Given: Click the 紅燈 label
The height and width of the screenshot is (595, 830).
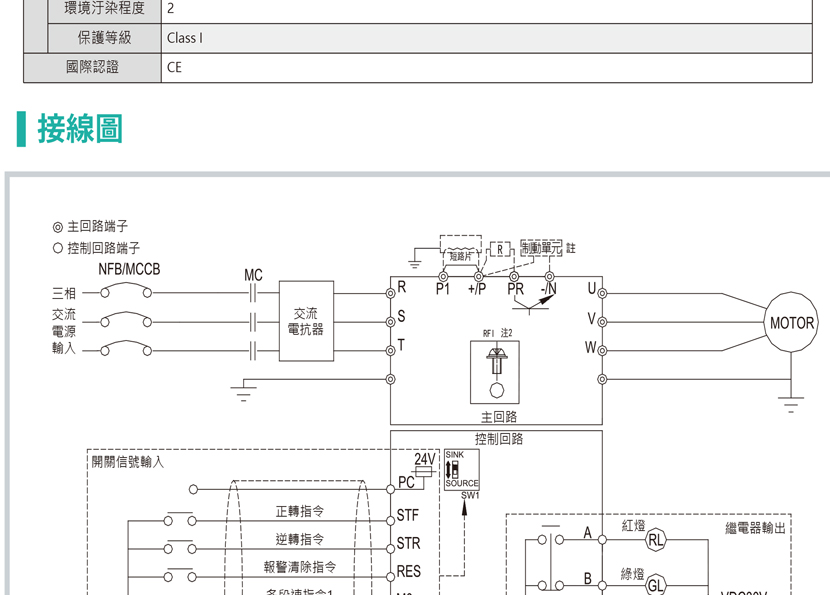Looking at the screenshot, I should 633,526.
